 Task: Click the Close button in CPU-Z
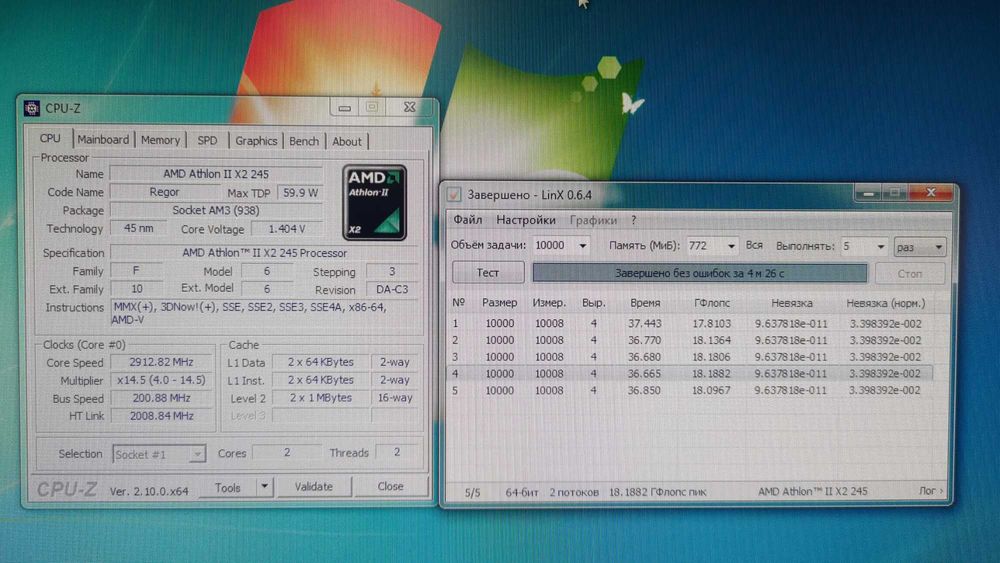click(x=390, y=486)
